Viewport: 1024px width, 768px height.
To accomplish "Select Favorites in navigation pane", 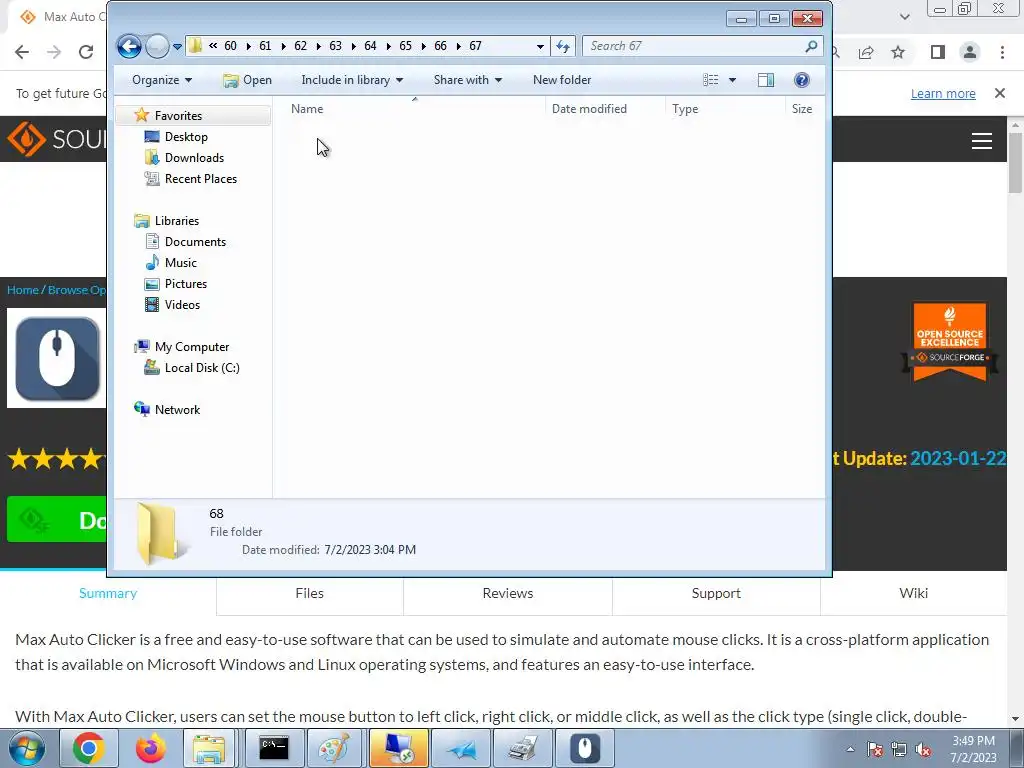I will pyautogui.click(x=178, y=116).
